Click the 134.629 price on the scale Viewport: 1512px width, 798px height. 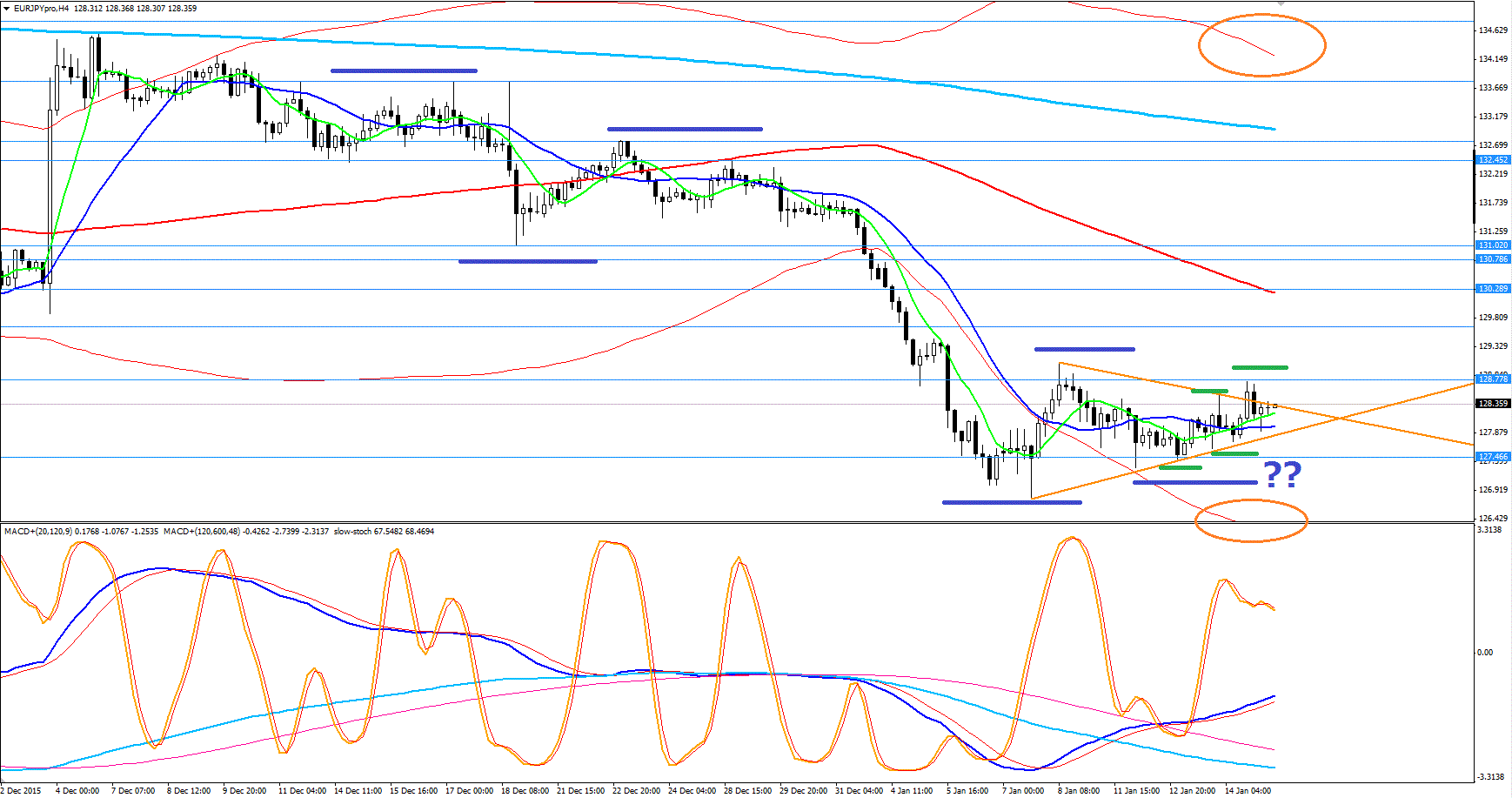(1493, 30)
